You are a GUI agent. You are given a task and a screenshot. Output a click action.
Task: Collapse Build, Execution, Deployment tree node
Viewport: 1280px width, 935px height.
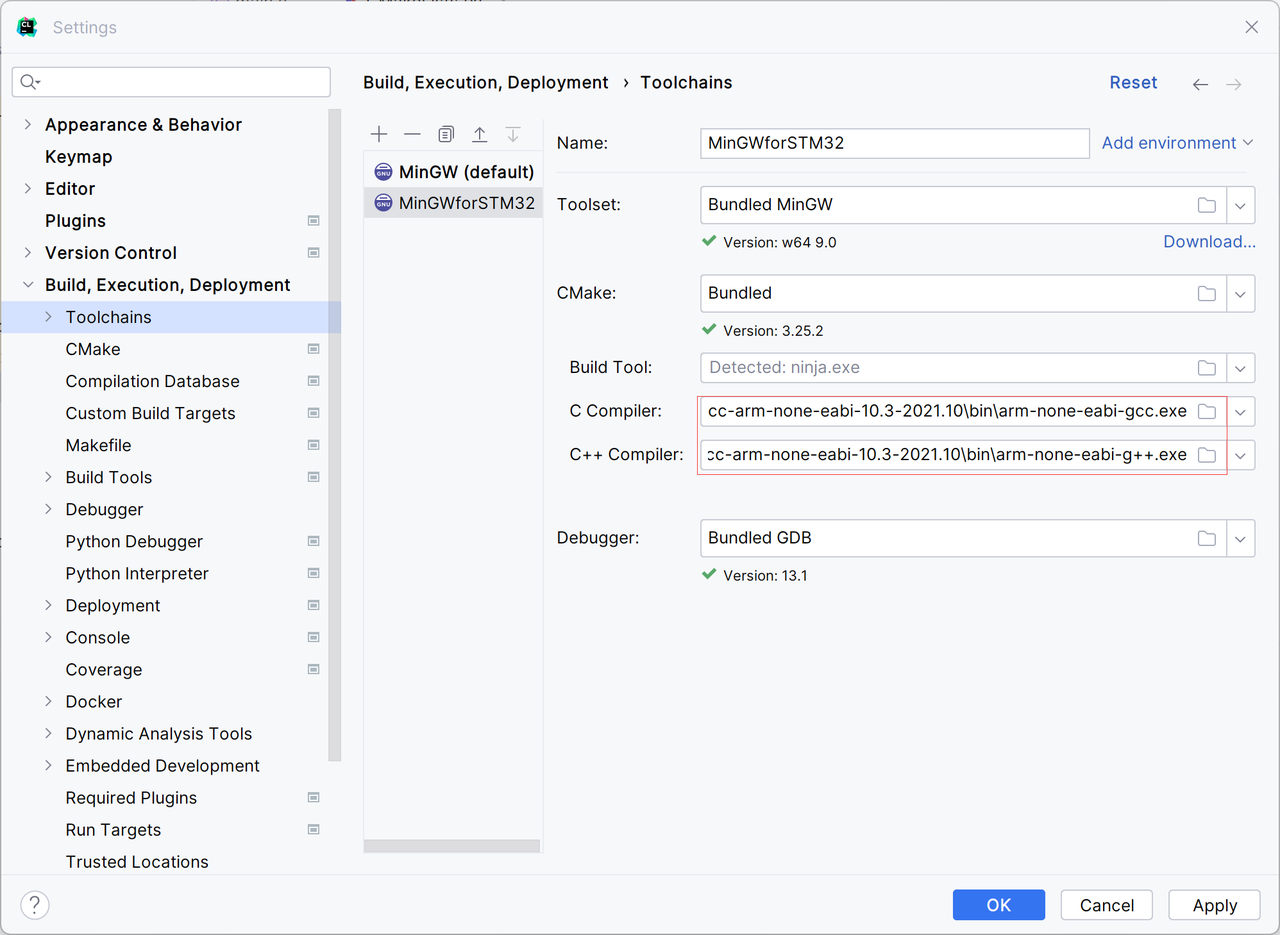click(28, 285)
